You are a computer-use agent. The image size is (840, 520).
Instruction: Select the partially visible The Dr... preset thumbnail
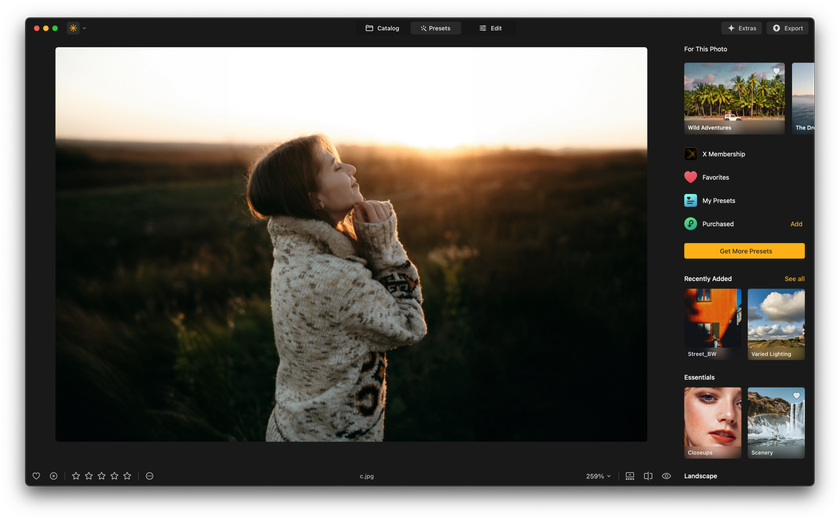[803, 98]
